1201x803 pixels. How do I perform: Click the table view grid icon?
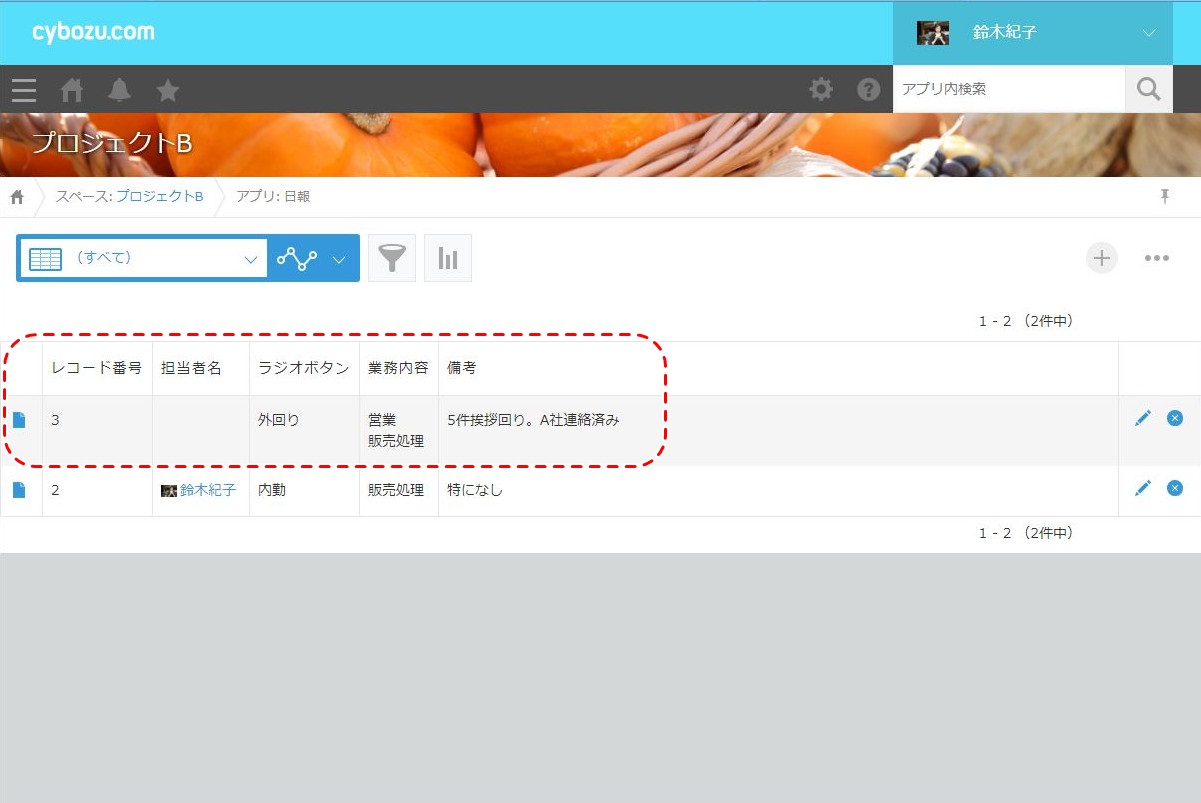(x=46, y=259)
